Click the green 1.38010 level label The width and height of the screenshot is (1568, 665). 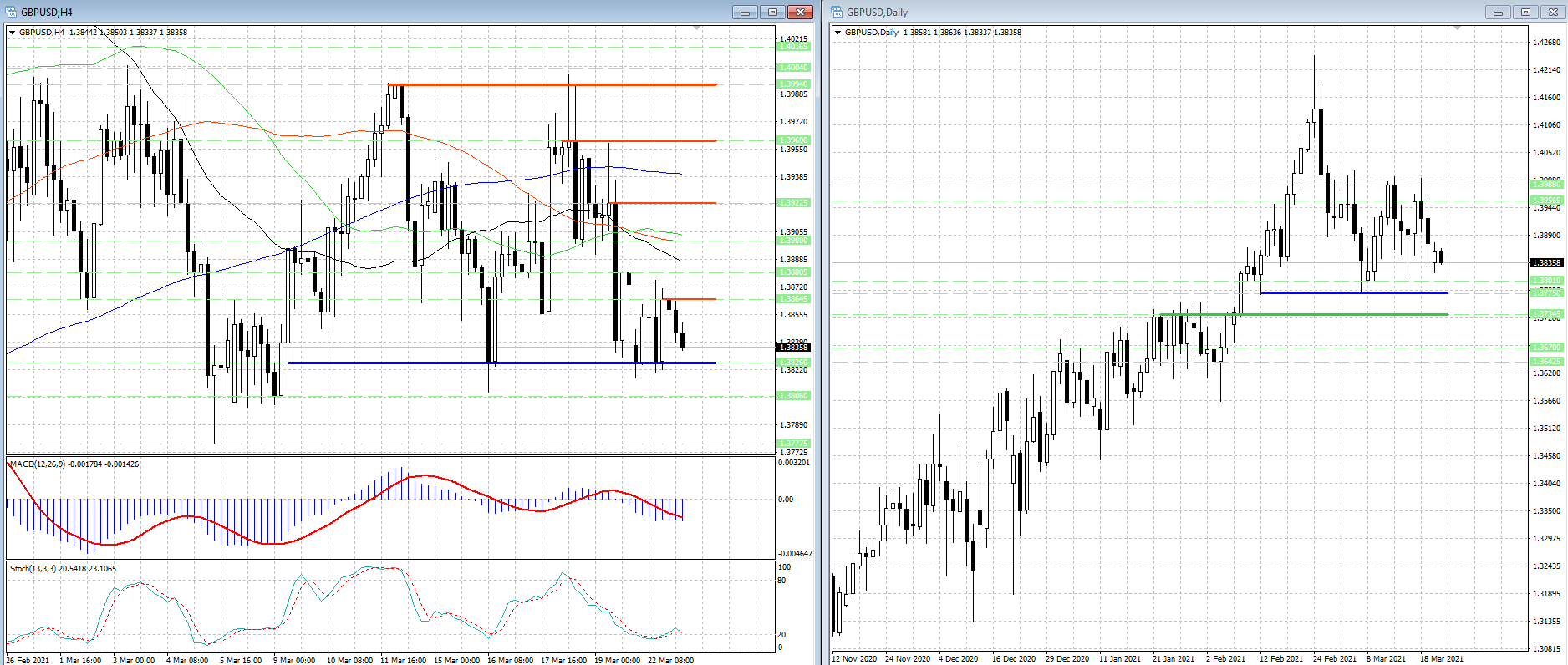[x=1546, y=281]
